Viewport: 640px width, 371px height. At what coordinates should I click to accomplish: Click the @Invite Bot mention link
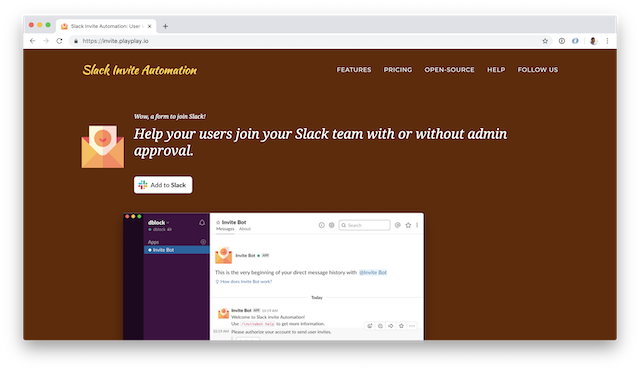click(373, 272)
